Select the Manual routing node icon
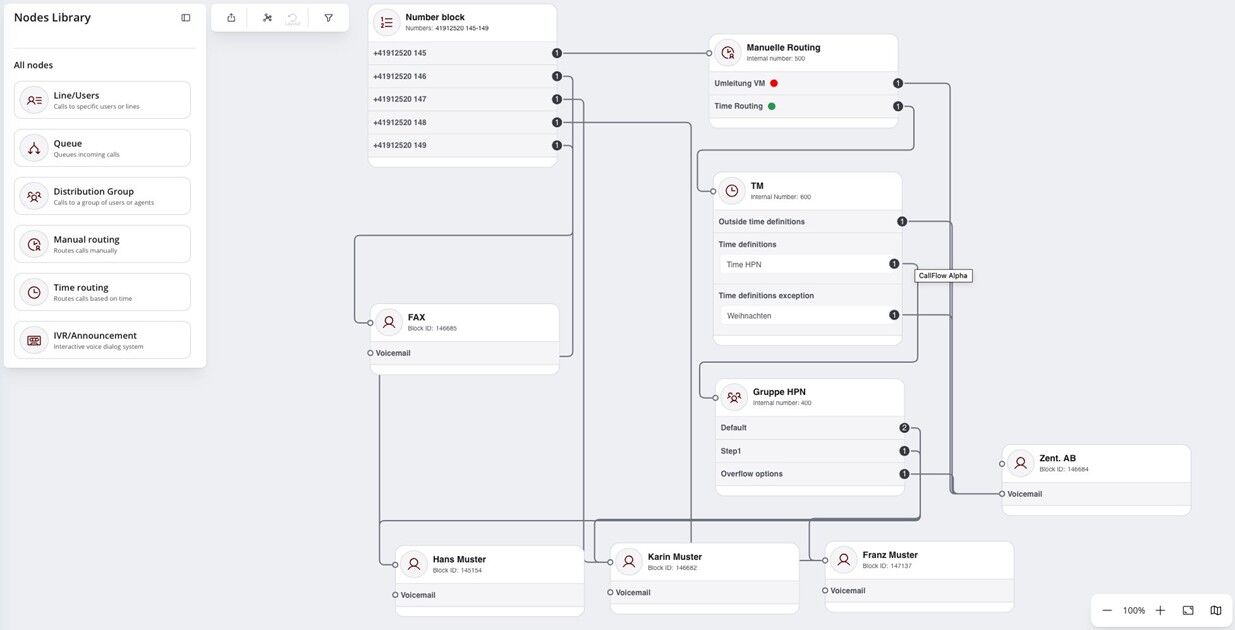Viewport: 1235px width, 630px height. point(33,243)
